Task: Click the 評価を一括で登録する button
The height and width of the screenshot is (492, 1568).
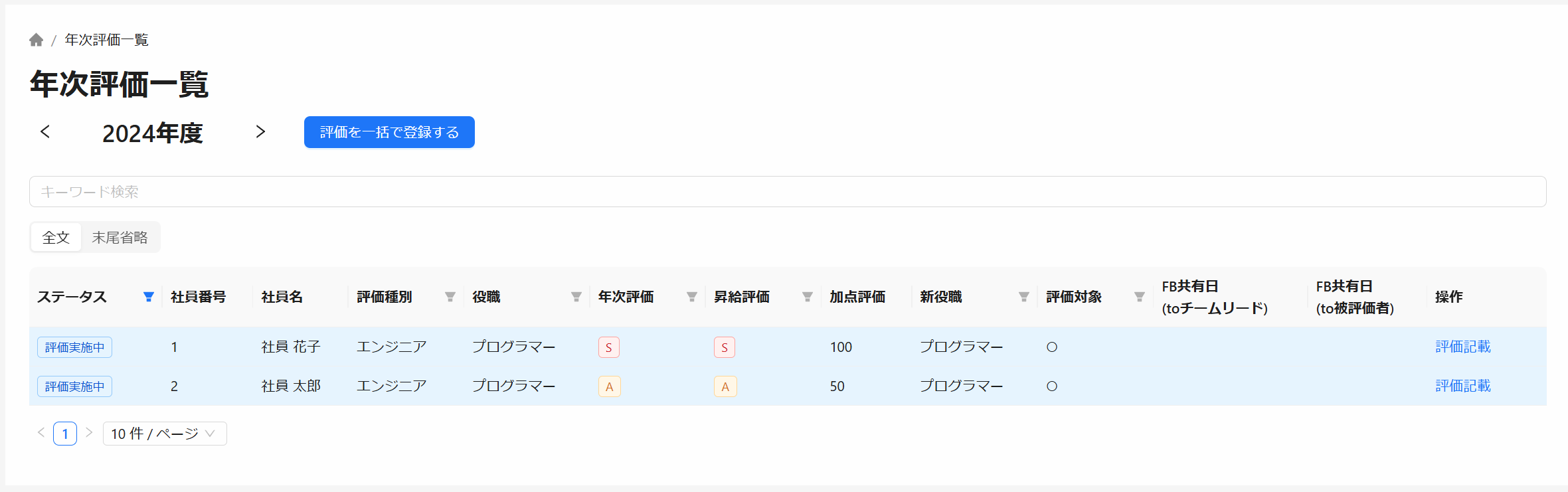Action: point(389,132)
